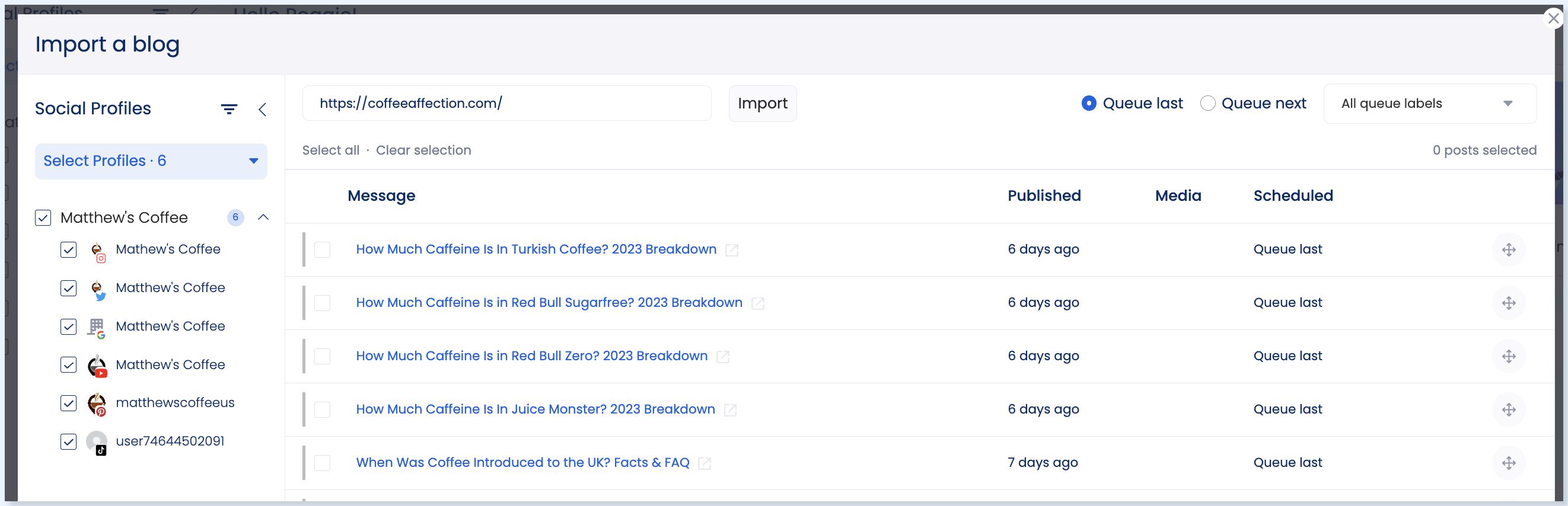The height and width of the screenshot is (506, 1568).
Task: Close the Import a blog dialog
Action: click(x=1553, y=18)
